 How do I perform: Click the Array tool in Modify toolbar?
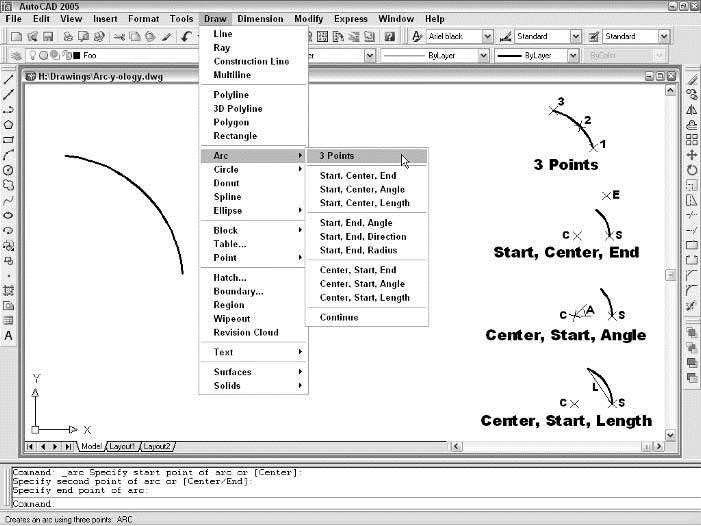point(692,140)
